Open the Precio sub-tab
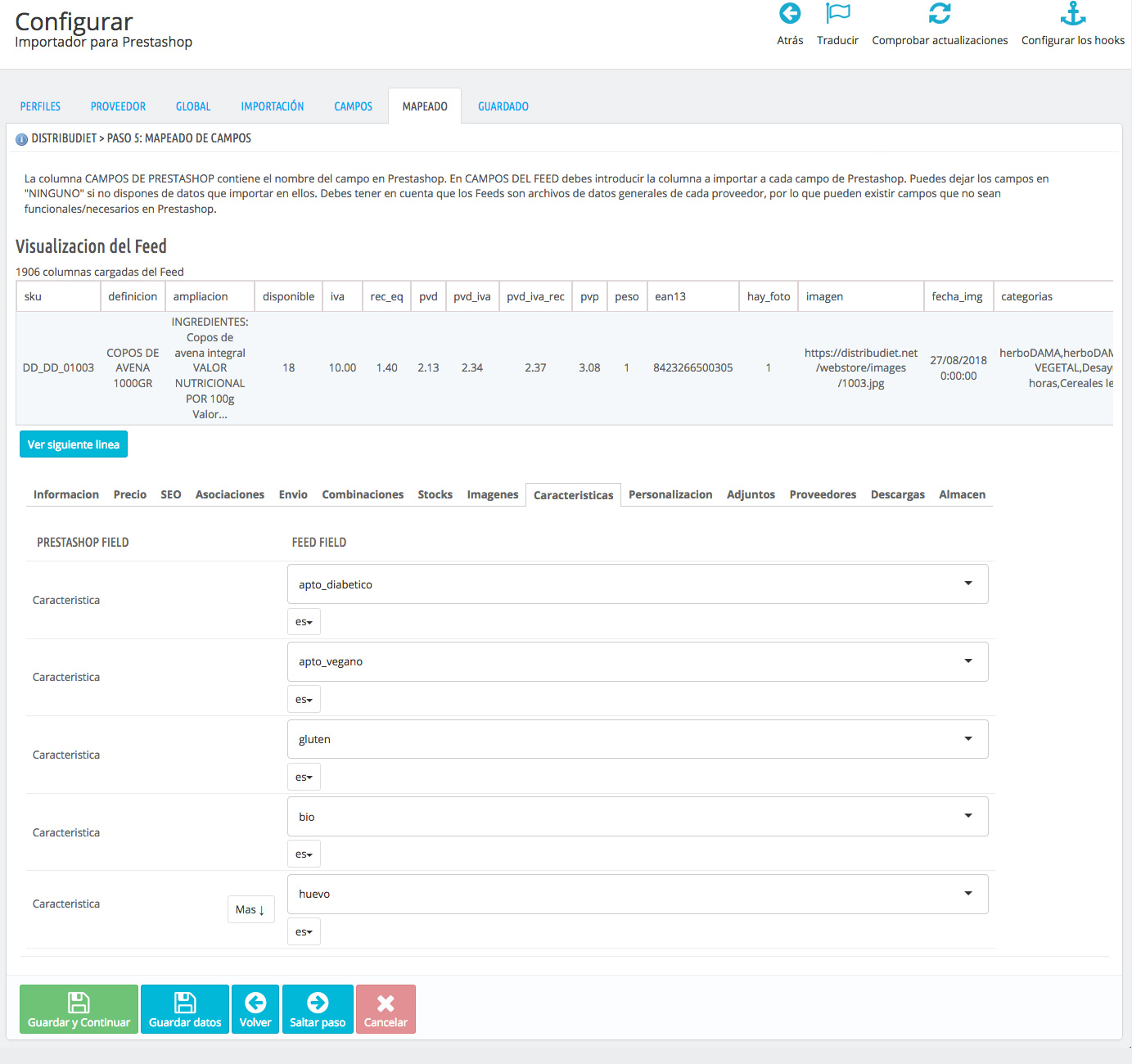The width and height of the screenshot is (1132, 1064). 130,494
